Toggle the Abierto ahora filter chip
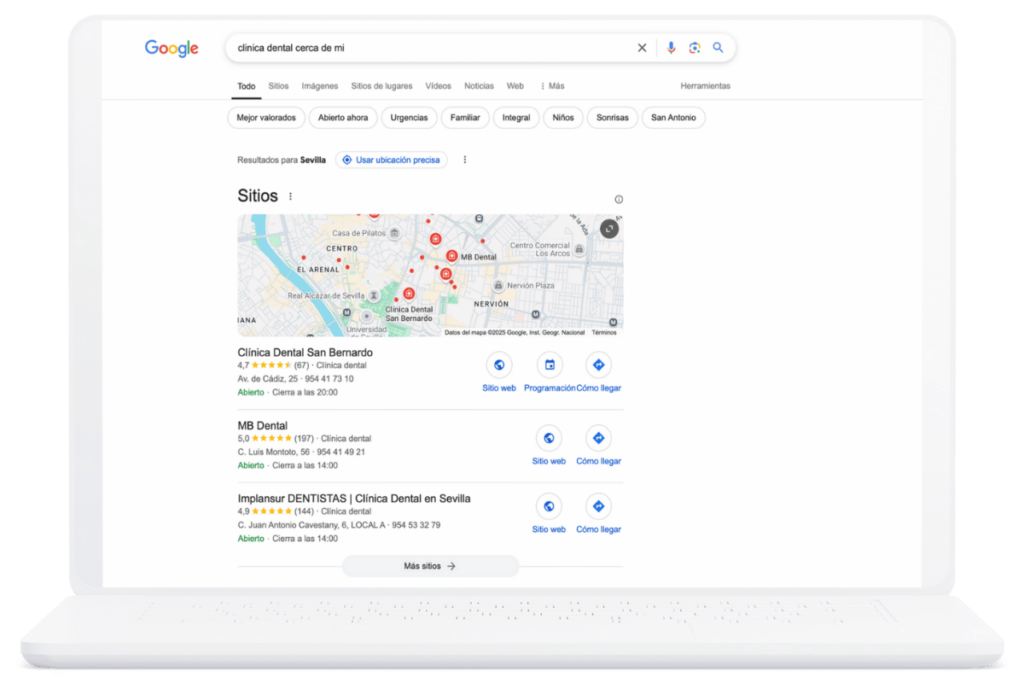Viewport: 1024px width, 683px height. click(343, 118)
